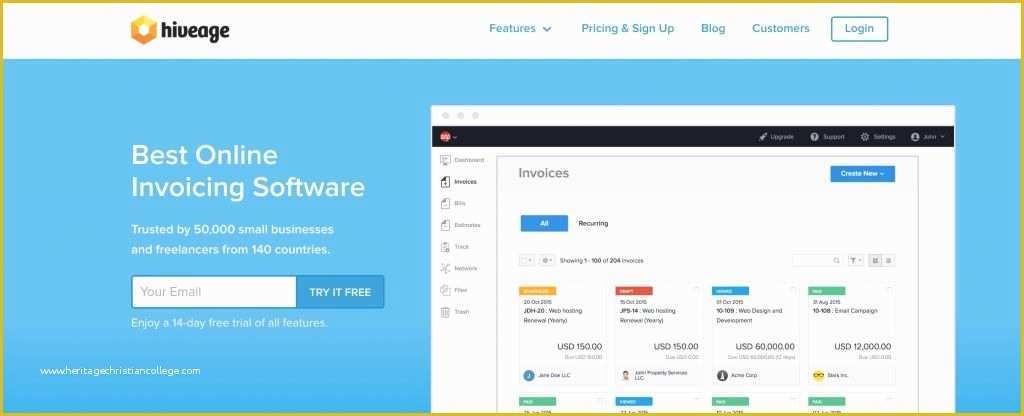Open invoice 10-109 Web Design and Development
Image resolution: width=1024 pixels, height=416 pixels.
pyautogui.click(x=749, y=315)
